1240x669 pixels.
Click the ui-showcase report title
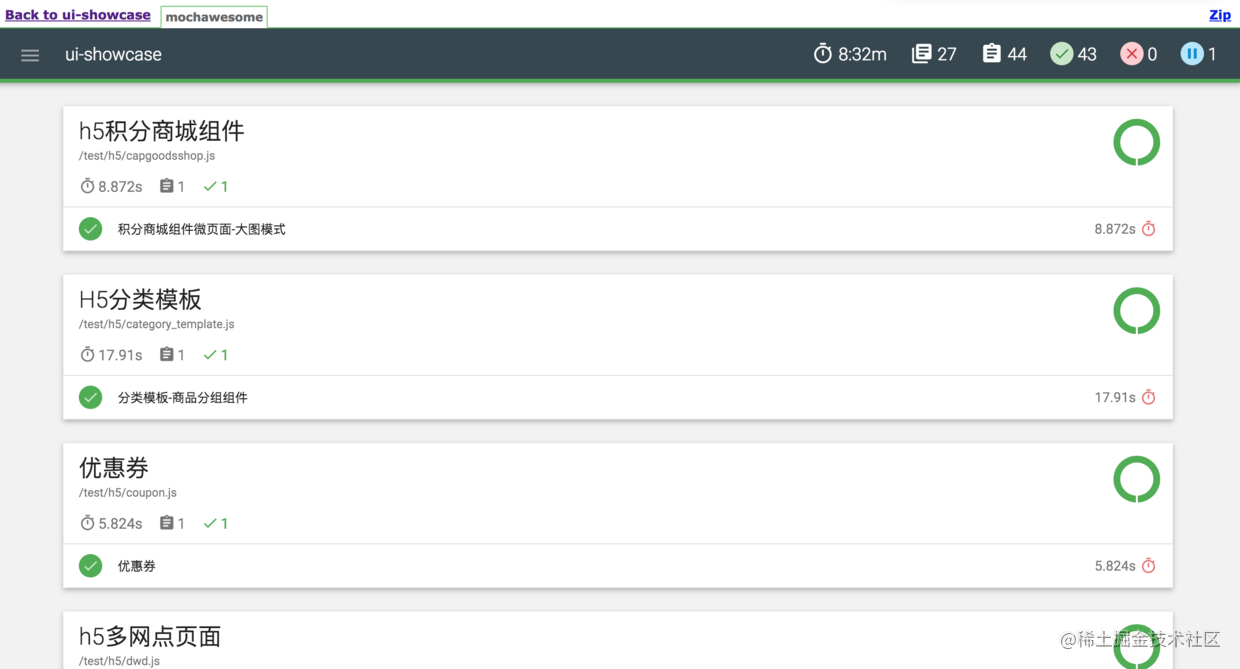tap(113, 55)
